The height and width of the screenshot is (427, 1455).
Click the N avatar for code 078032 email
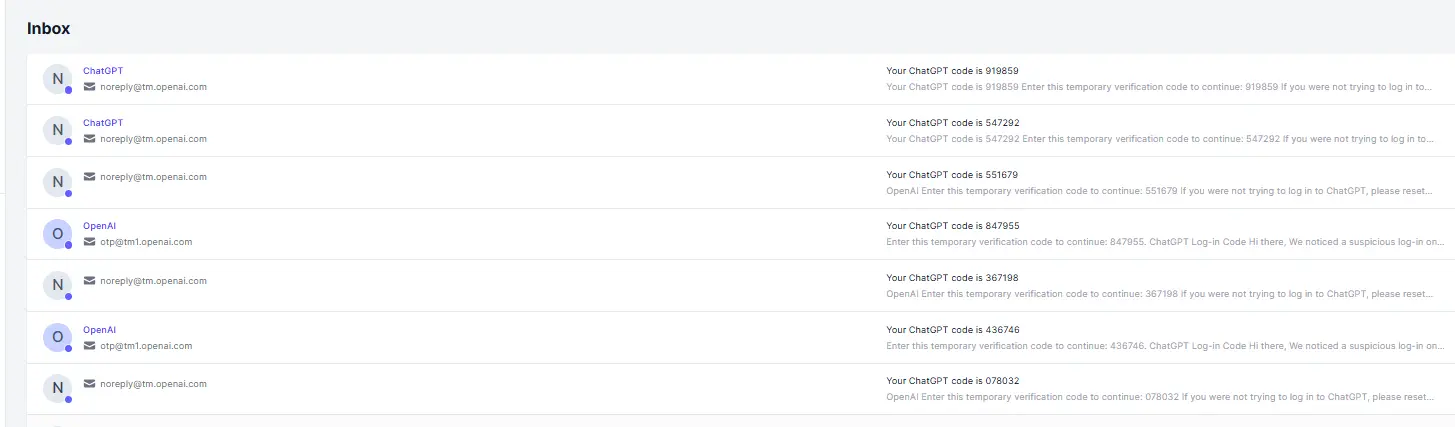[57, 389]
